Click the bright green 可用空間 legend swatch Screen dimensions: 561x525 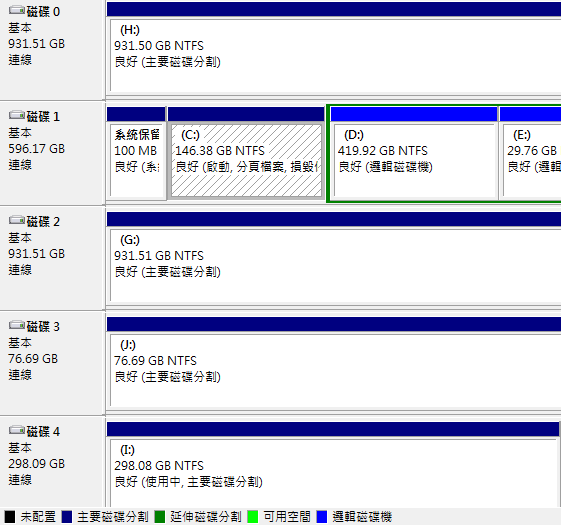tap(253, 517)
